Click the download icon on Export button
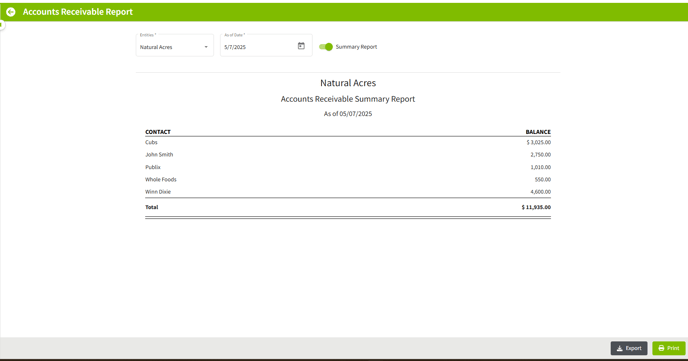Viewport: 688px width, 361px height. tap(620, 348)
